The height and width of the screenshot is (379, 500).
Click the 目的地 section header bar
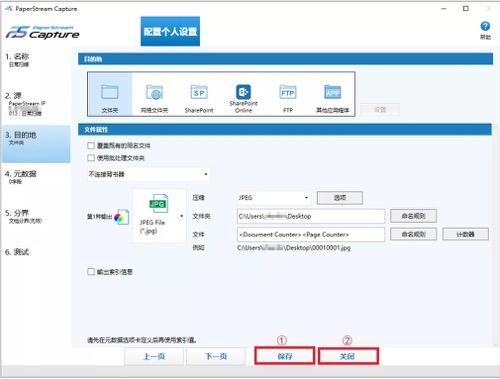point(285,59)
